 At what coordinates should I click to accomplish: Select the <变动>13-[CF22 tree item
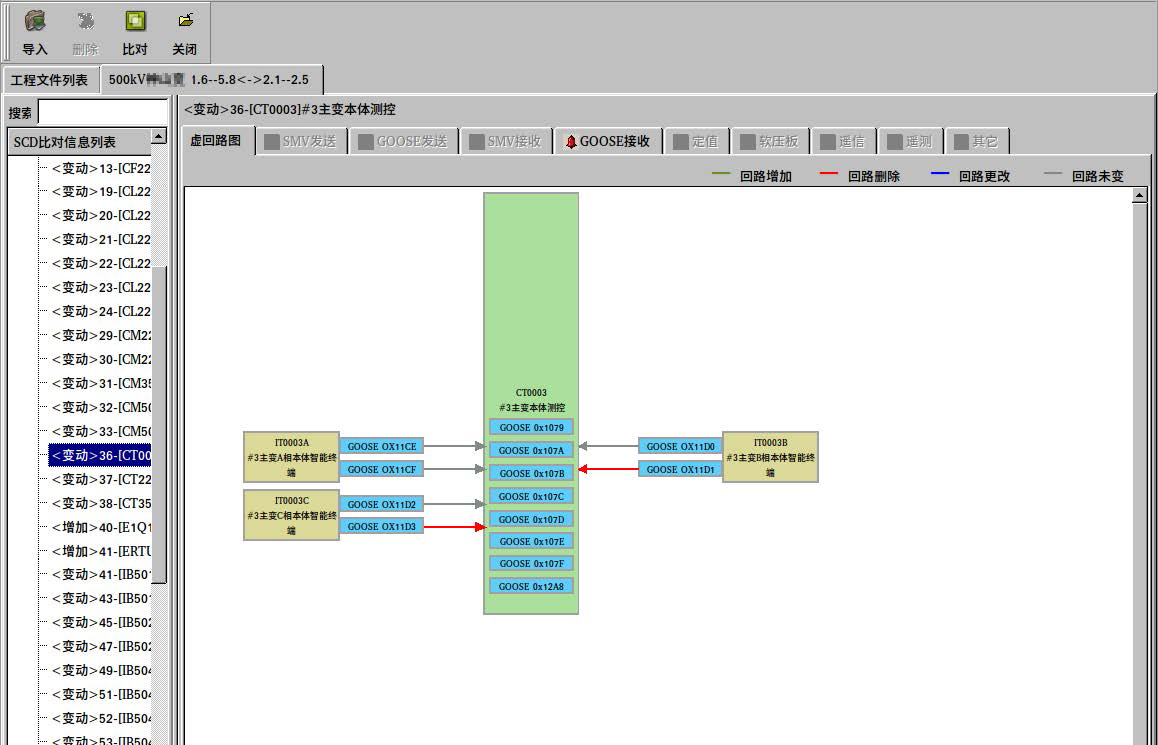[x=101, y=168]
